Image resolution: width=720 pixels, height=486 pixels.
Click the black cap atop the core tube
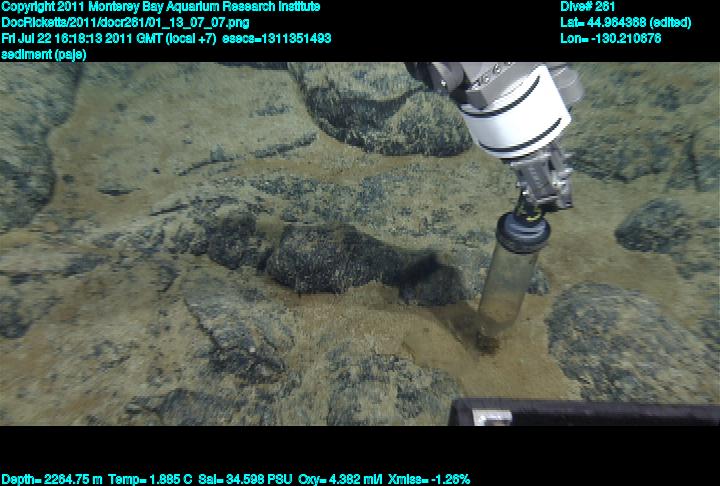click(520, 233)
